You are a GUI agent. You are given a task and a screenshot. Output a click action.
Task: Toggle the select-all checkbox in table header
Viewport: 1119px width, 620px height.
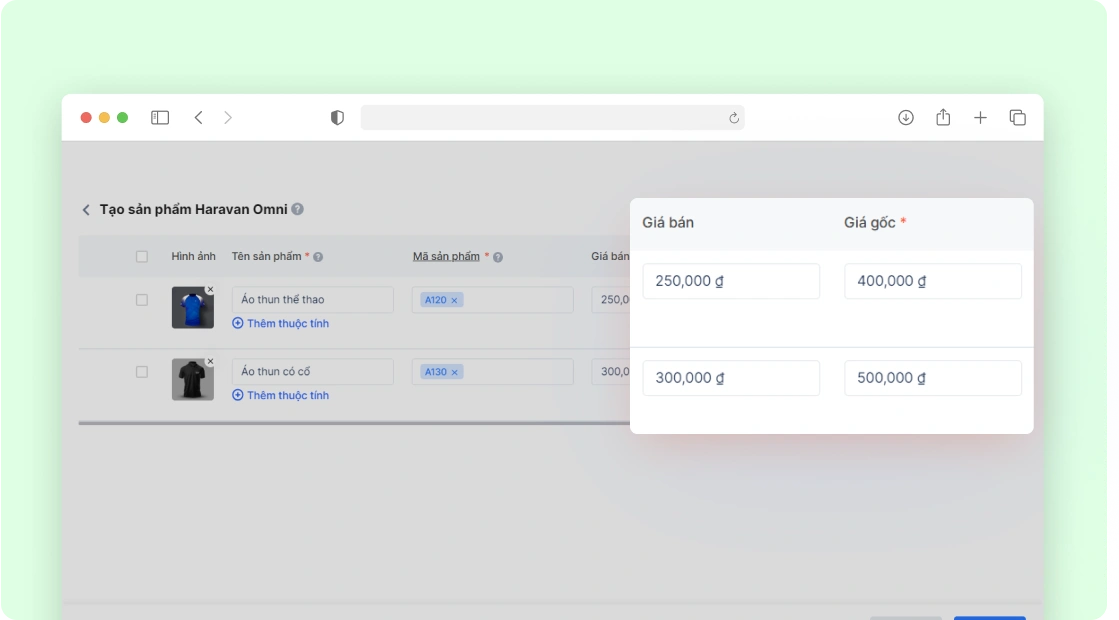coord(142,257)
